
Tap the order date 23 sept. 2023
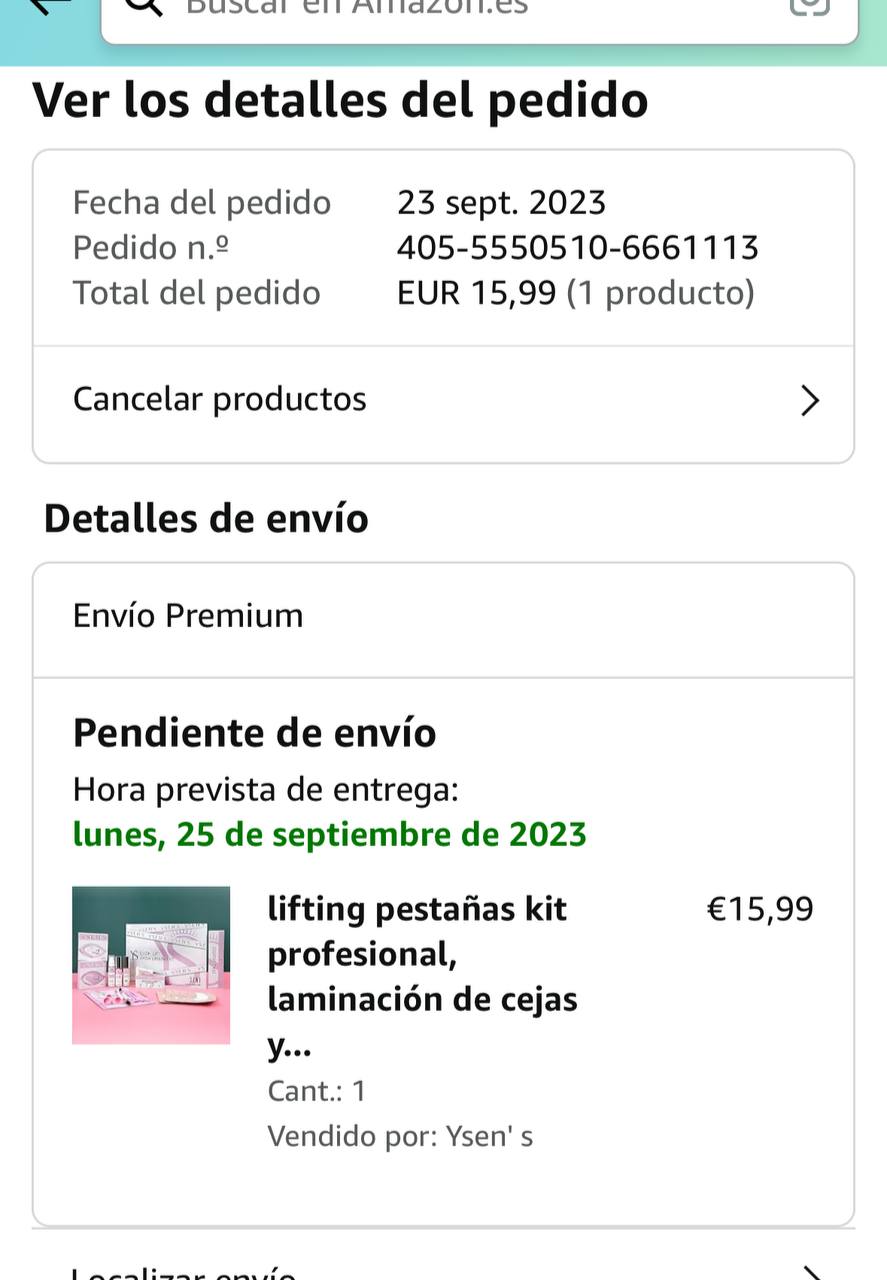pyautogui.click(x=501, y=203)
